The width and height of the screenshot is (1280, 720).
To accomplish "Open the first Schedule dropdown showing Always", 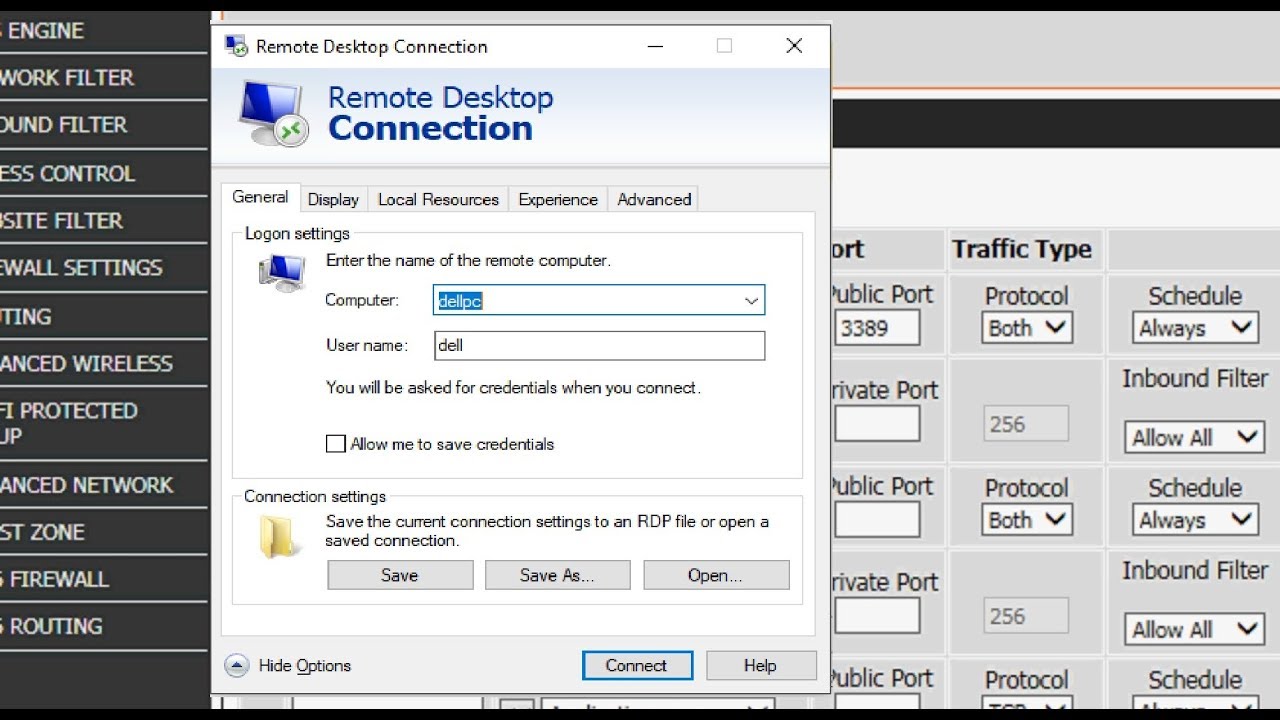I will click(1195, 328).
